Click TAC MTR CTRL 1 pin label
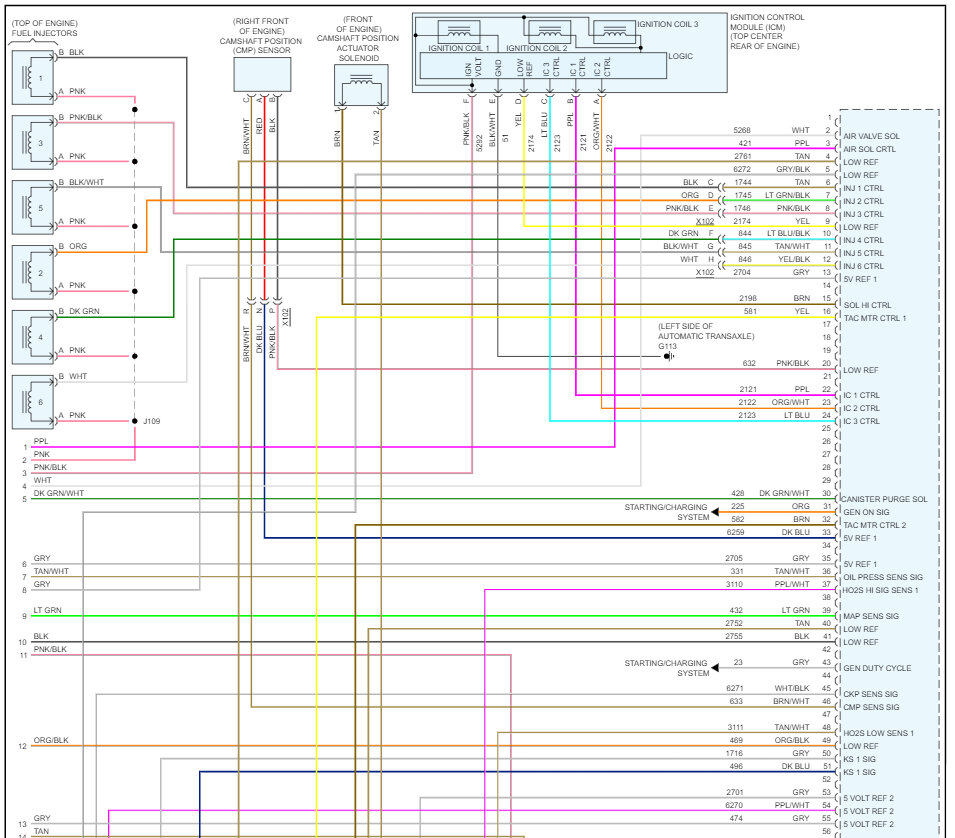Viewport: 955px width, 838px height. pos(875,318)
